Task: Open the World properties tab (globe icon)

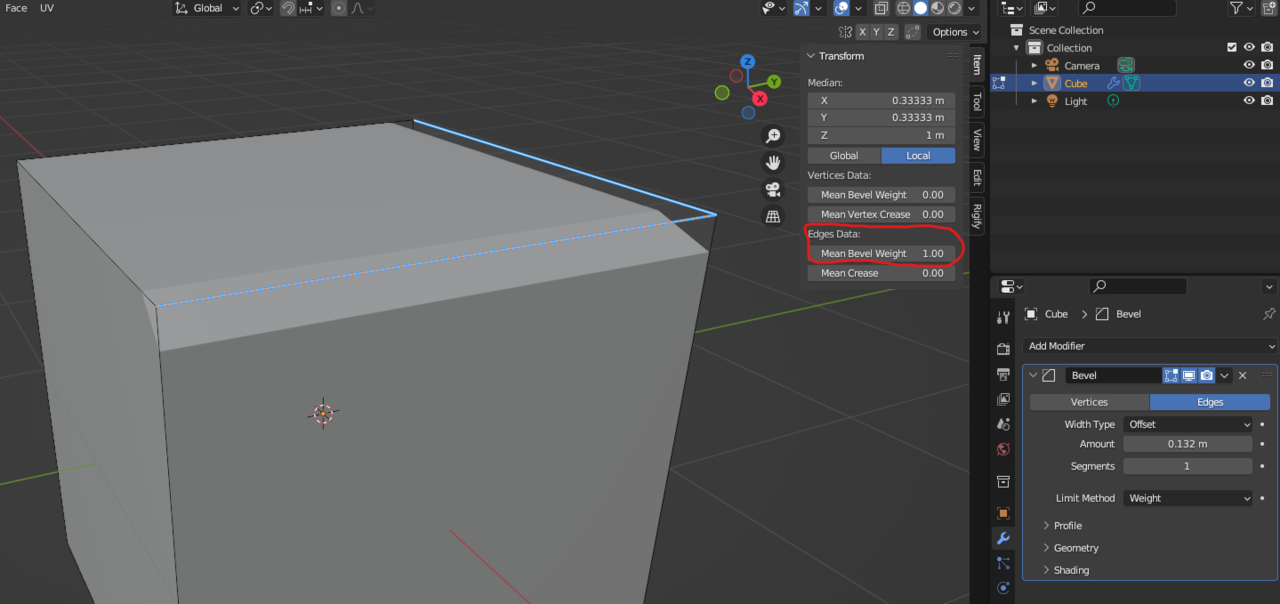Action: (1002, 449)
